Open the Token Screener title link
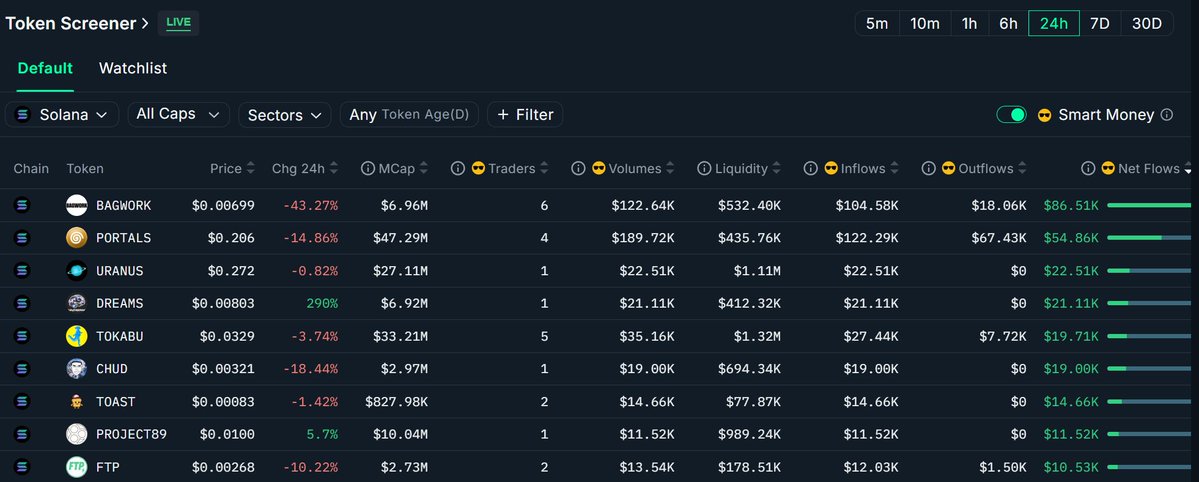1199x482 pixels. (x=77, y=22)
